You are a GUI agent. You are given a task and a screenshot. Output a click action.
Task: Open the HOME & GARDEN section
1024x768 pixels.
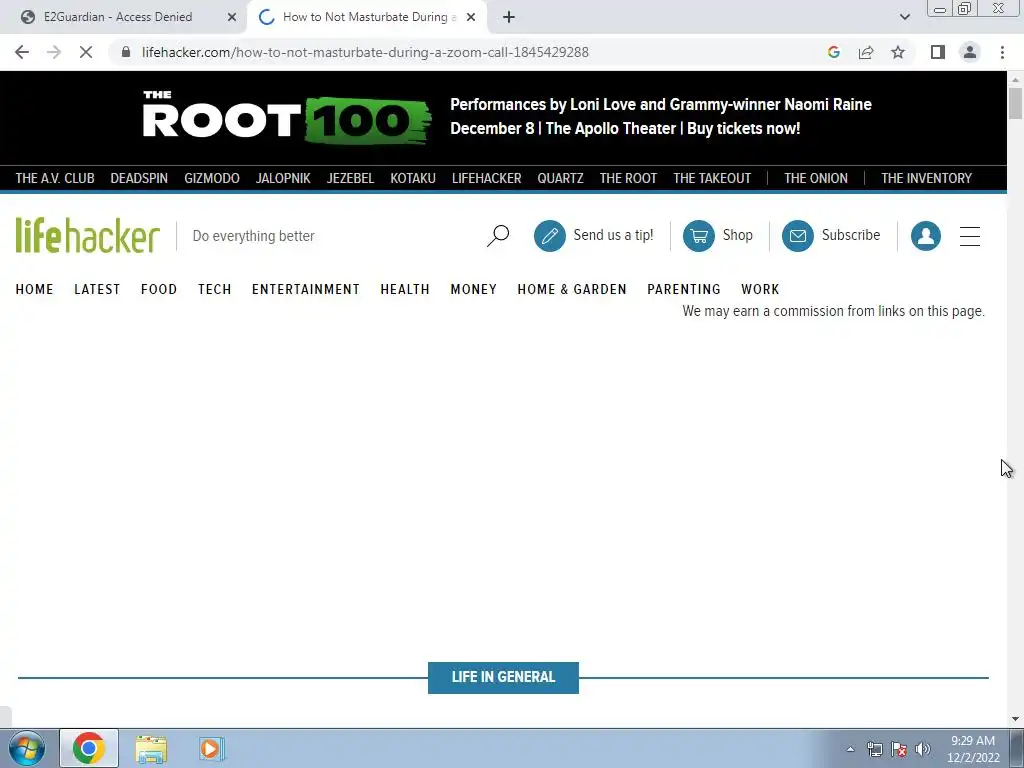tap(572, 289)
